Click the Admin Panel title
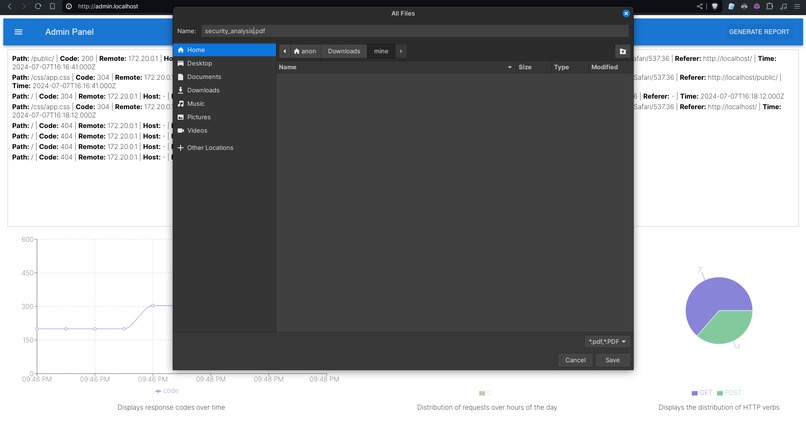The image size is (806, 421). tap(69, 32)
